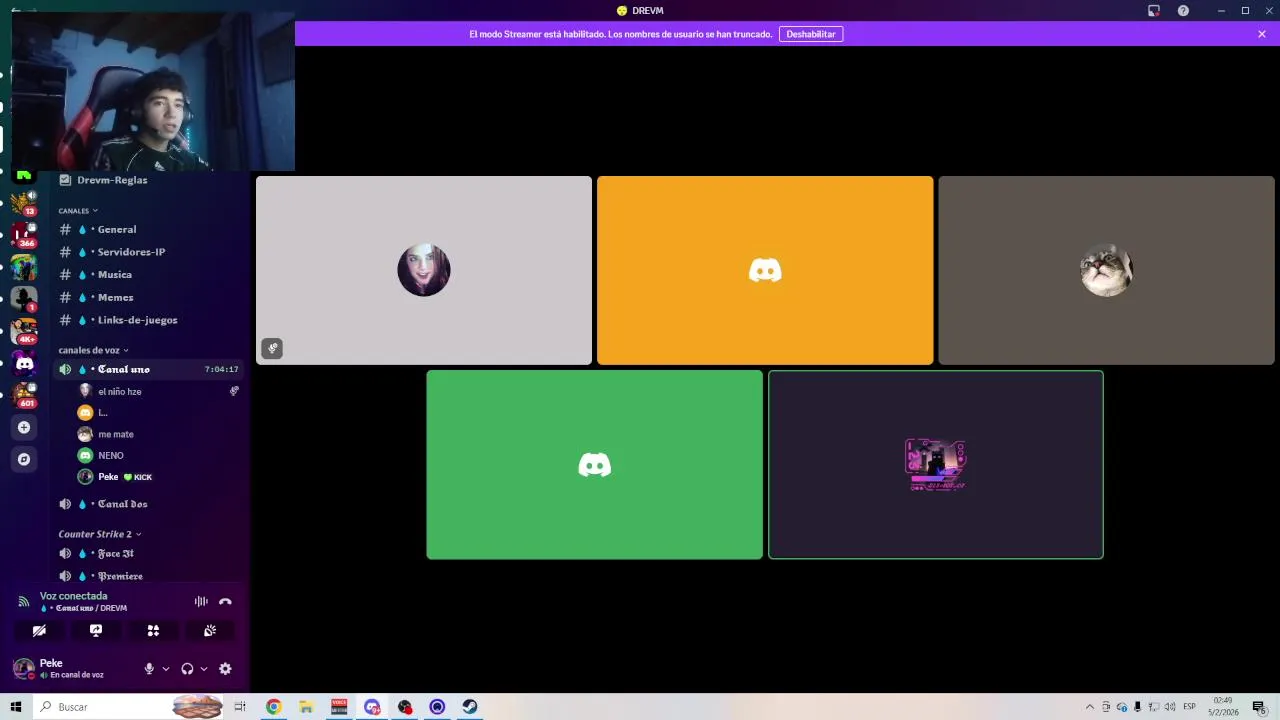1280x720 pixels.
Task: Open server icon with 13 badge
Action: (x=23, y=204)
